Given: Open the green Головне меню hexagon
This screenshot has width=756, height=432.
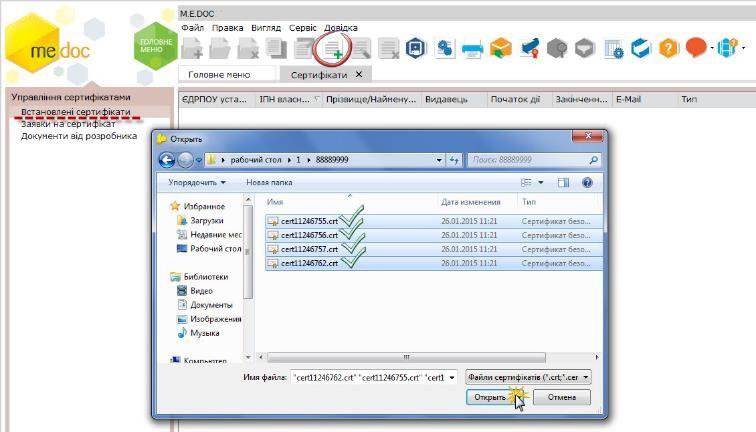Looking at the screenshot, I should pos(155,46).
